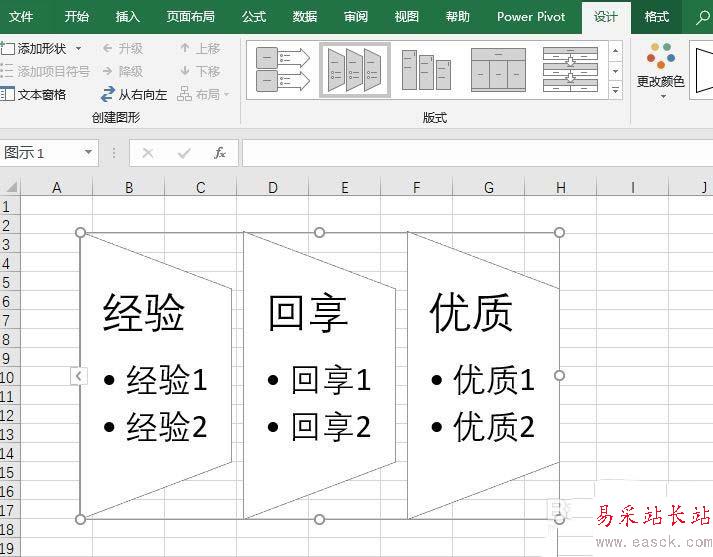Click the right-middle SmartArt resize handle

click(559, 376)
